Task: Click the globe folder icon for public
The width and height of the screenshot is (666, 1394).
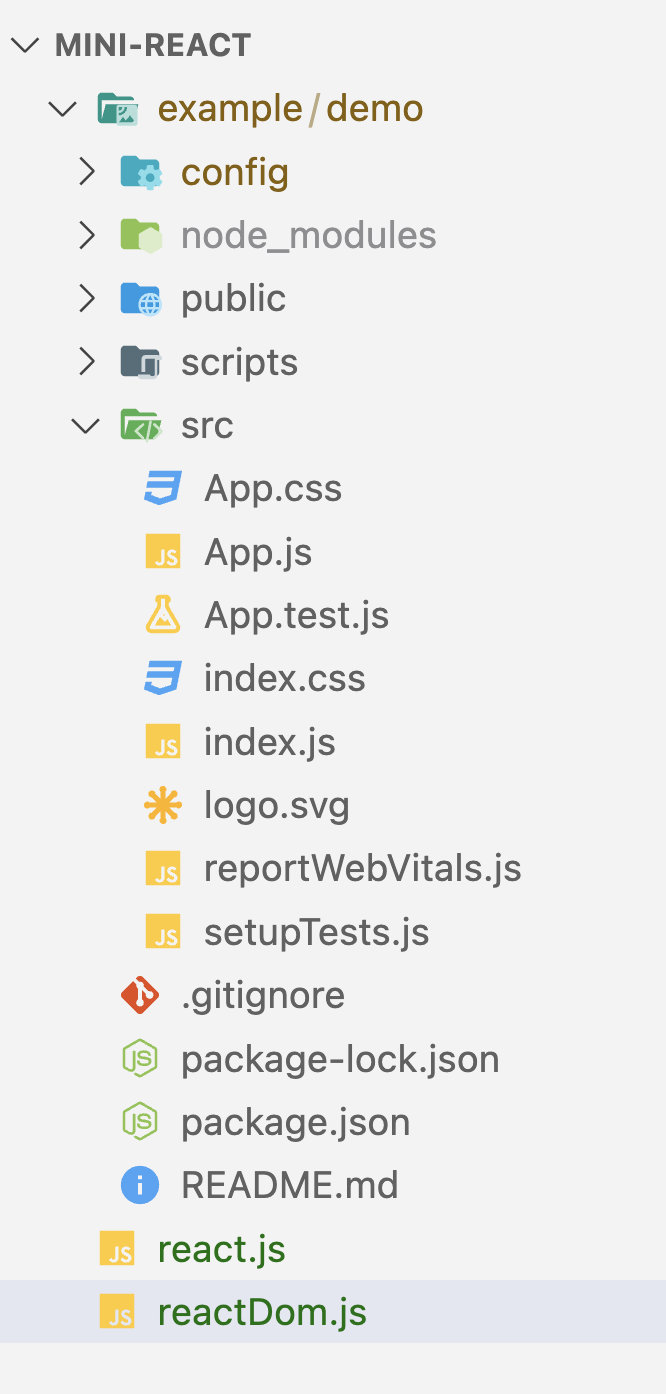Action: [140, 299]
